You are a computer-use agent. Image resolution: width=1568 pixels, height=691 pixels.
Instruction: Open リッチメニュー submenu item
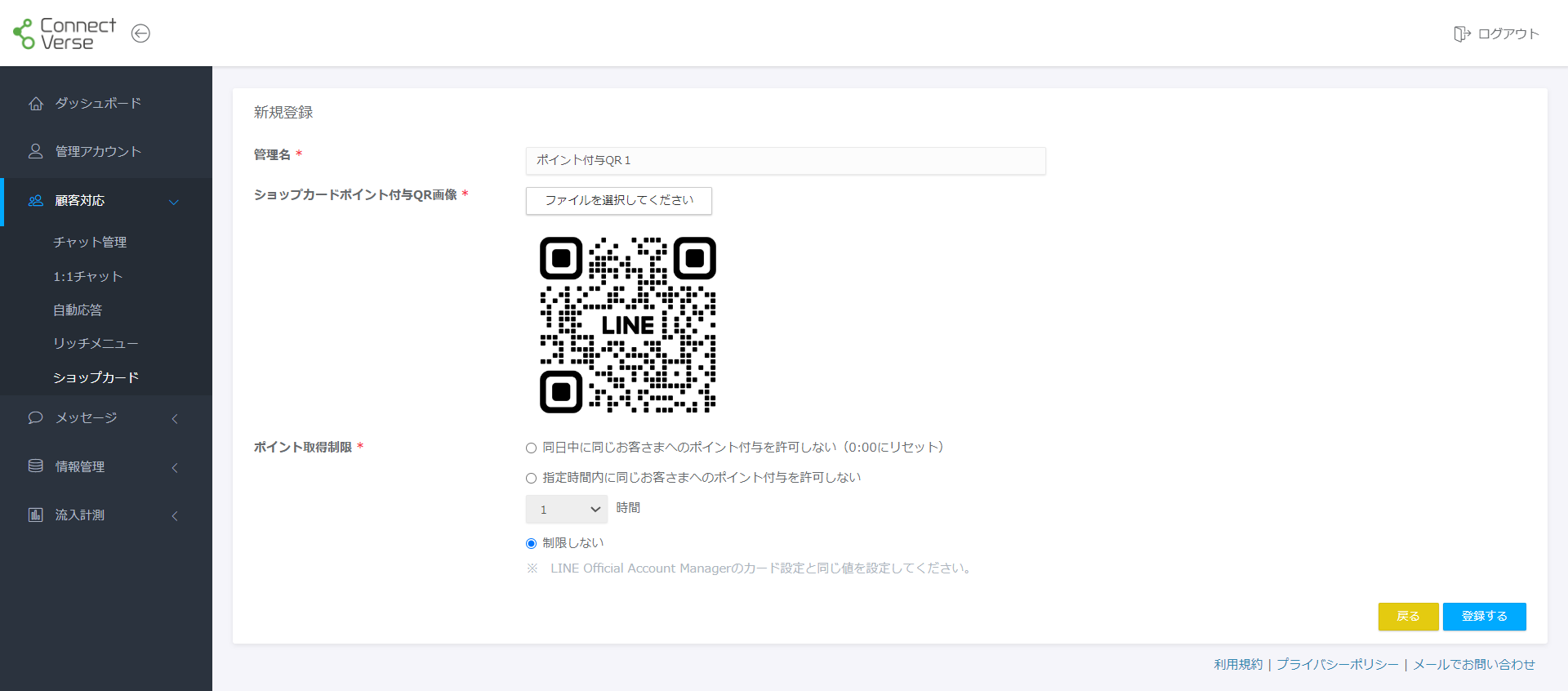tap(96, 343)
